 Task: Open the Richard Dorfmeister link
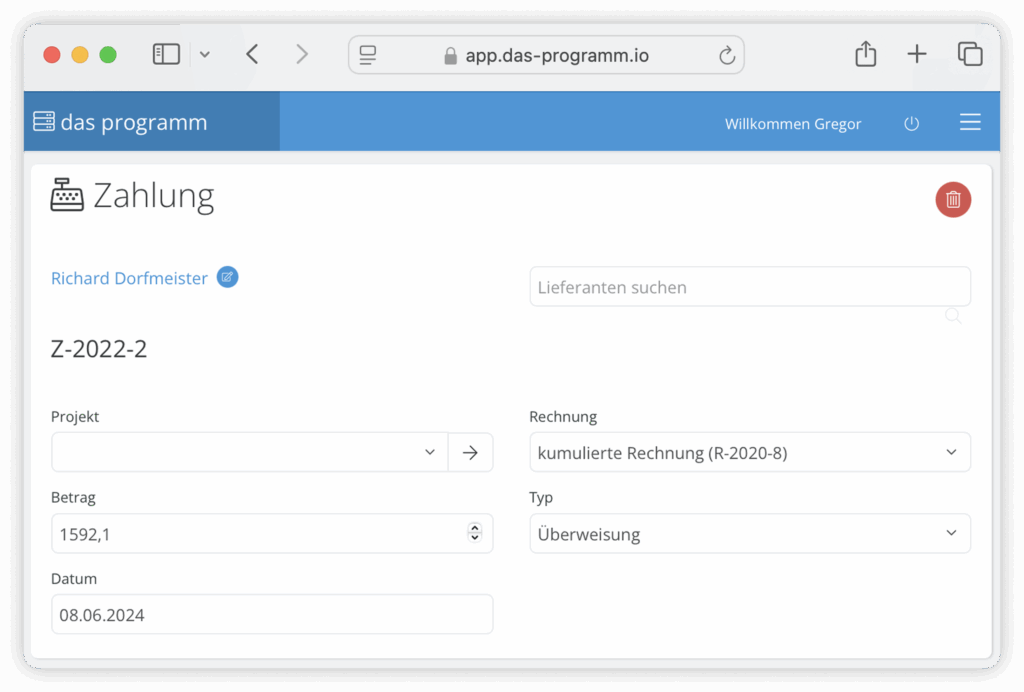(x=128, y=277)
